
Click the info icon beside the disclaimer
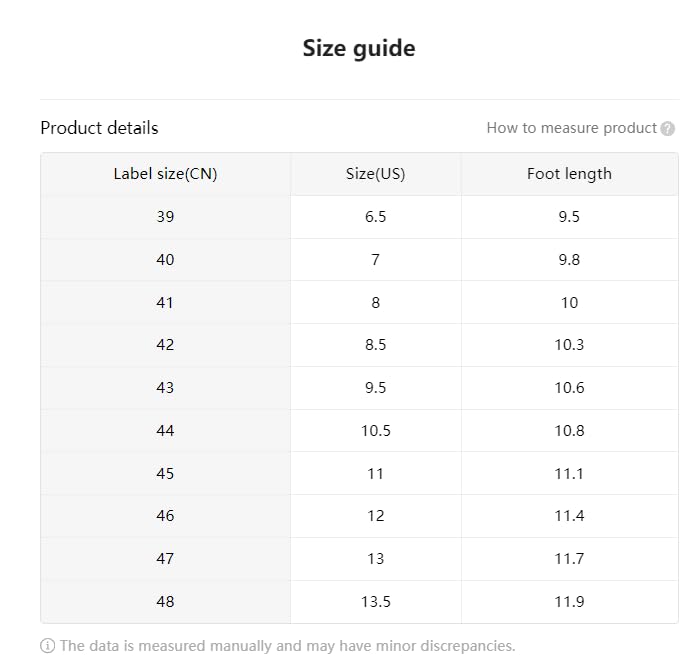coord(47,646)
